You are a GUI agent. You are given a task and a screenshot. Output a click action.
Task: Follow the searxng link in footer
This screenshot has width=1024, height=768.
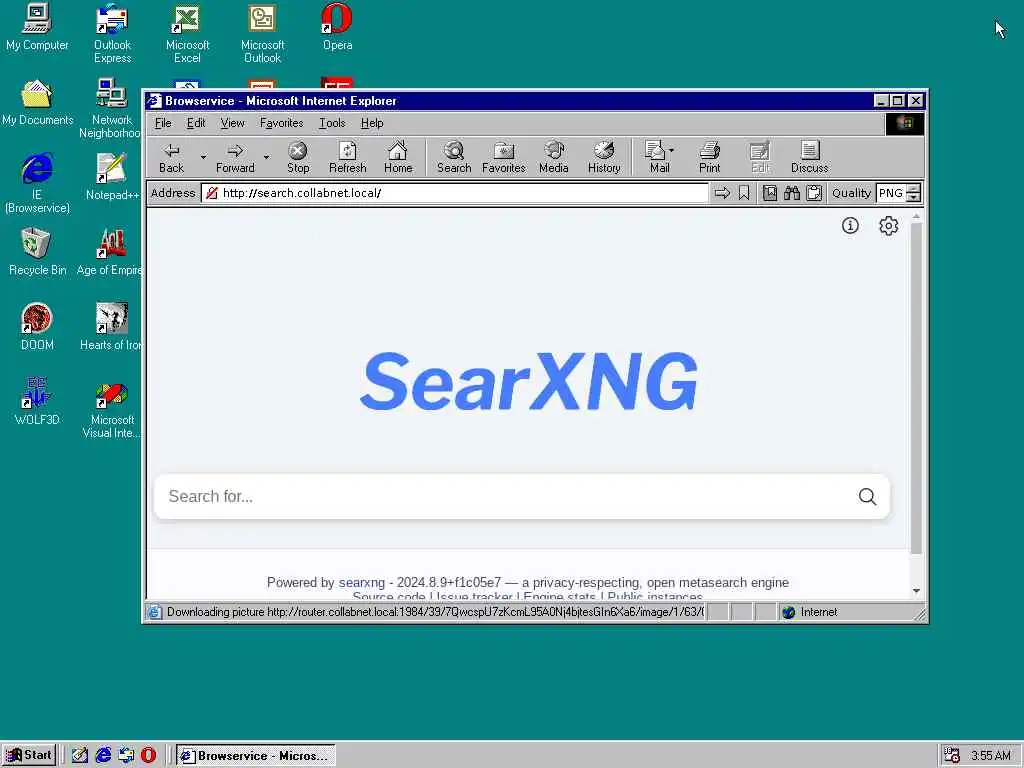click(x=362, y=583)
